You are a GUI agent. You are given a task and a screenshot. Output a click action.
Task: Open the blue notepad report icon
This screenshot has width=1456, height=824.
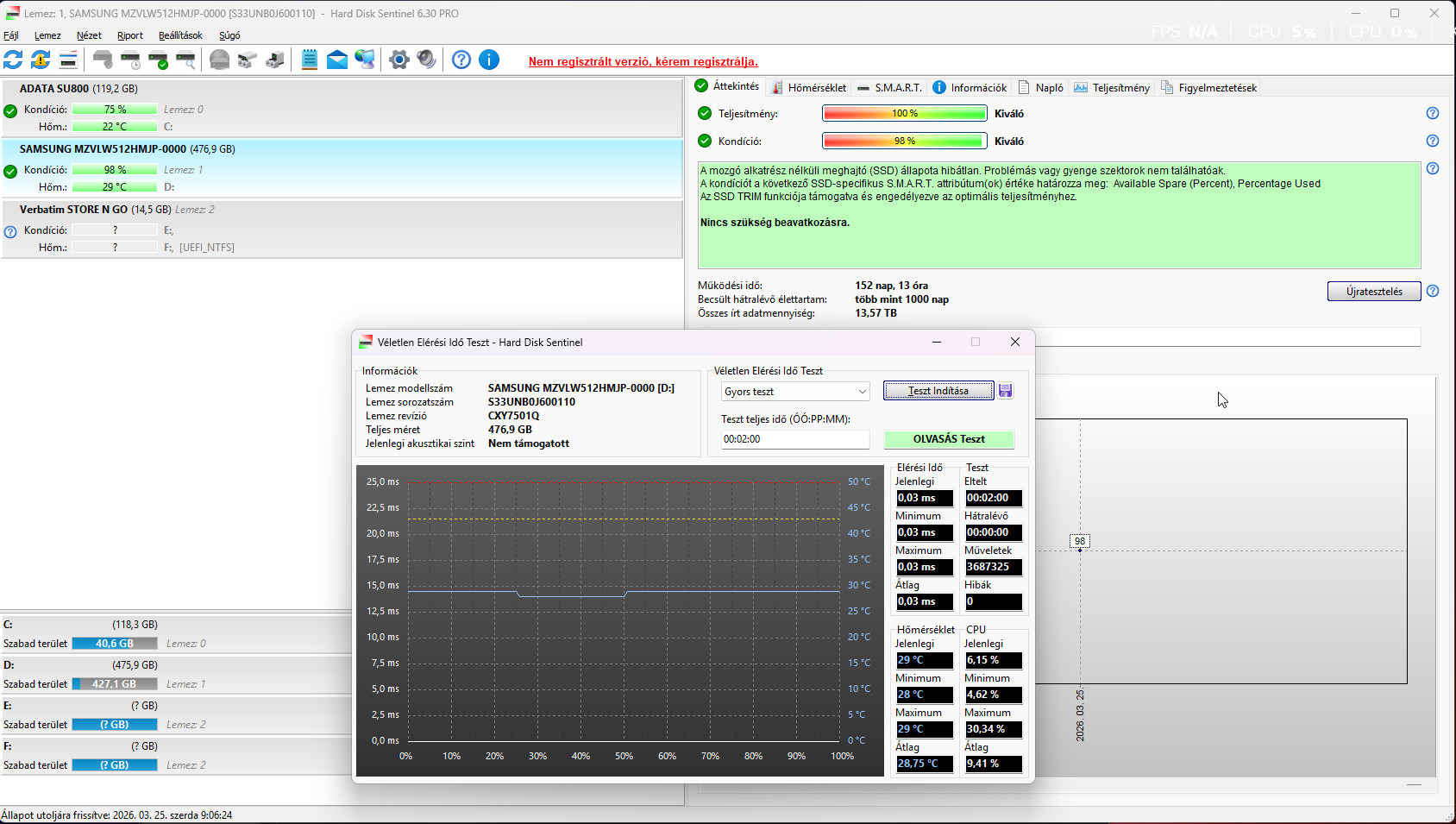tap(310, 60)
